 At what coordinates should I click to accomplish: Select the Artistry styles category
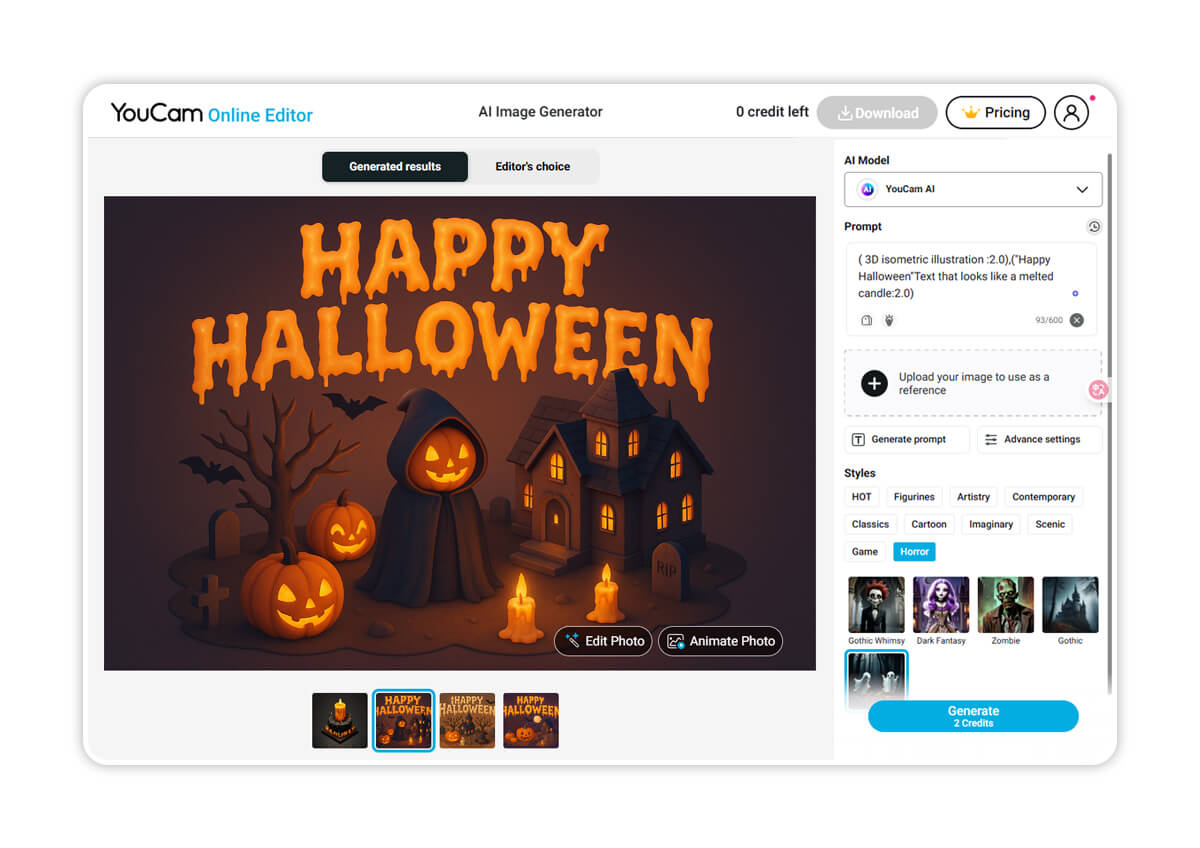(973, 497)
